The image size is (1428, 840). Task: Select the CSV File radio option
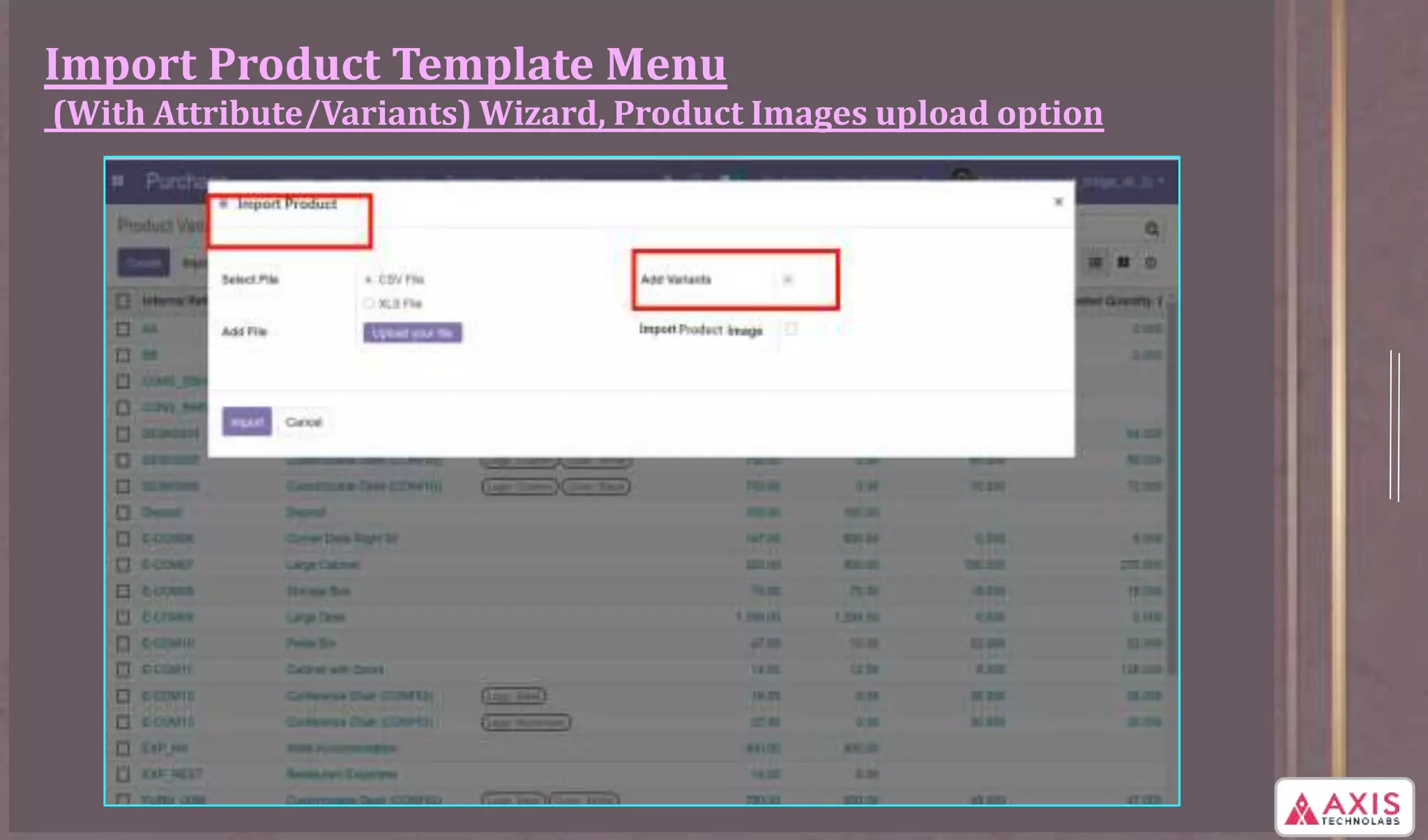[369, 280]
